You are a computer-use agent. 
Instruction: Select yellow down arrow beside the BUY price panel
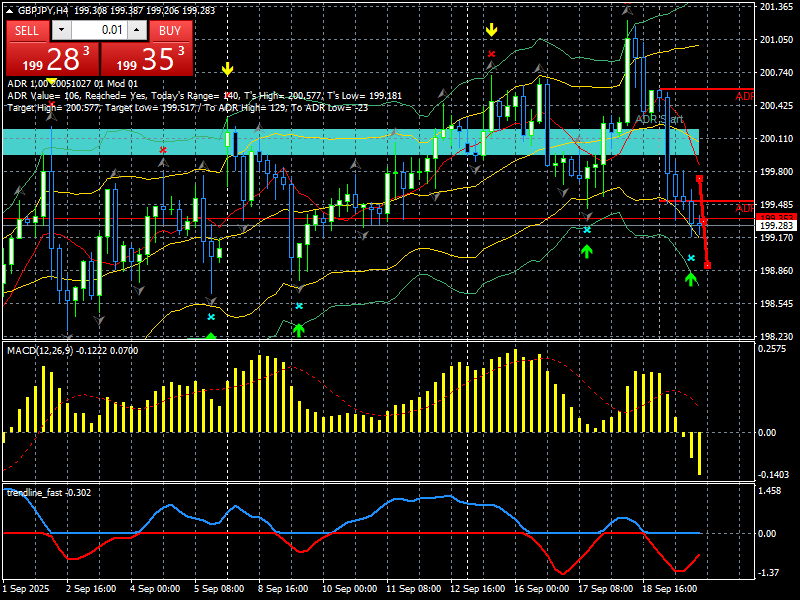click(228, 69)
